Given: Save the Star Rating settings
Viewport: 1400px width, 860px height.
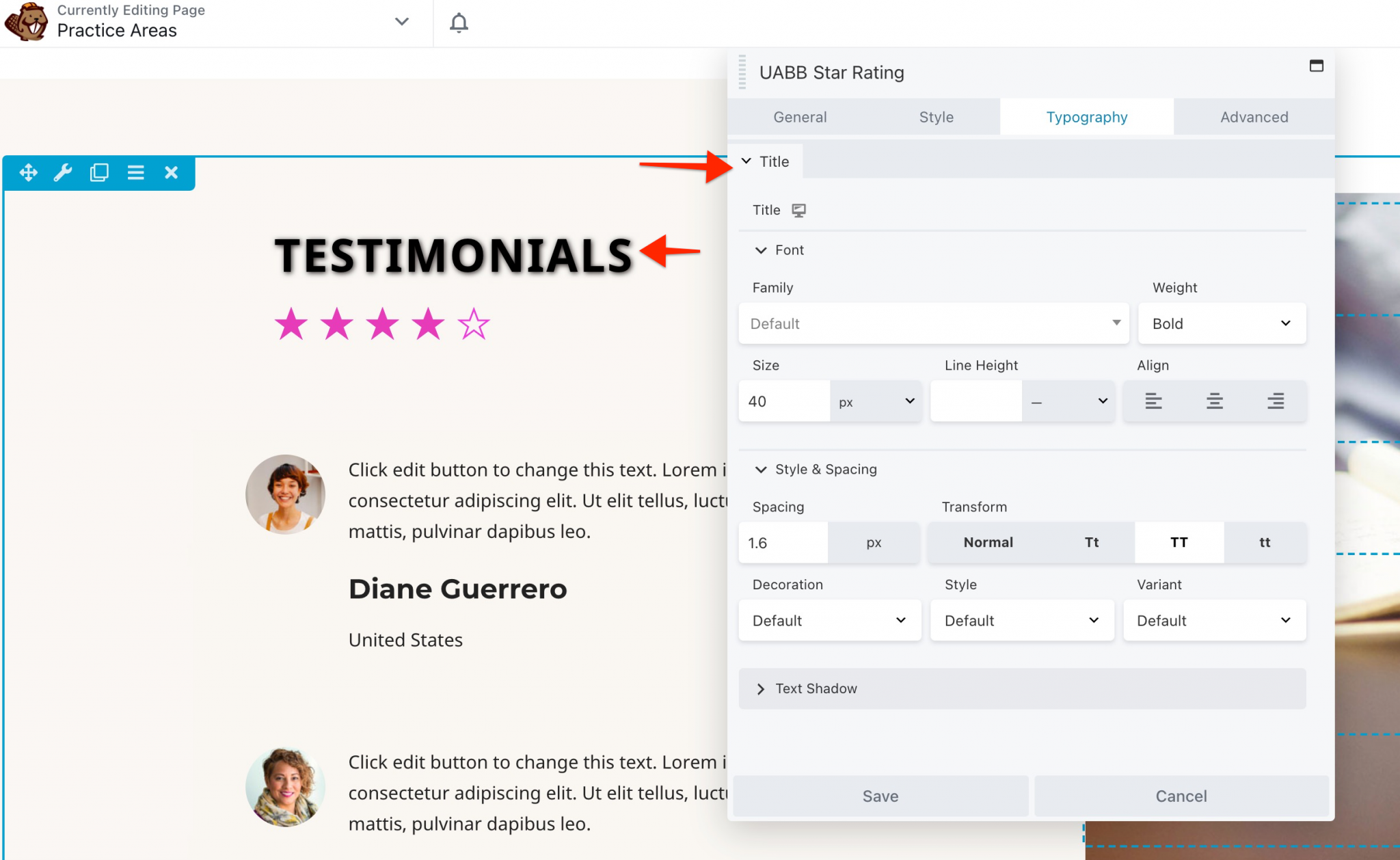Looking at the screenshot, I should coord(880,796).
